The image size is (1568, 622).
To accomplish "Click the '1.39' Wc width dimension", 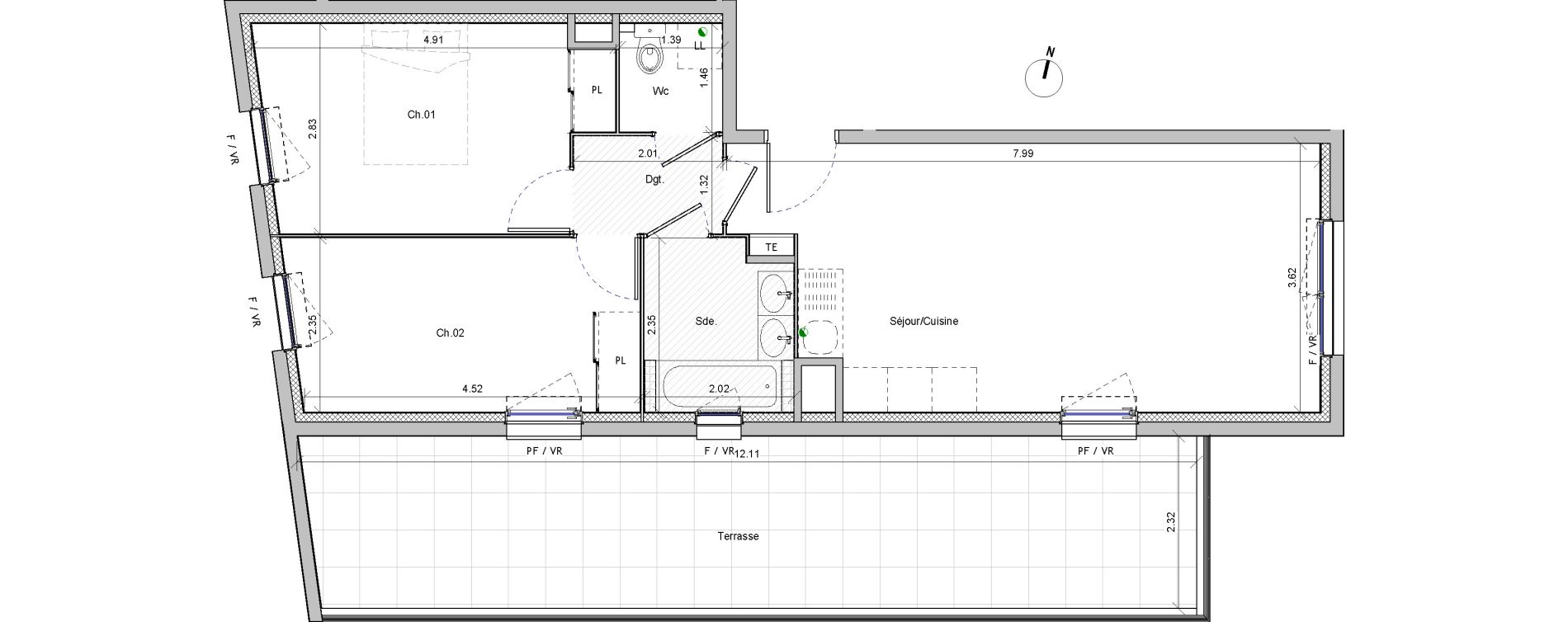I will (671, 40).
